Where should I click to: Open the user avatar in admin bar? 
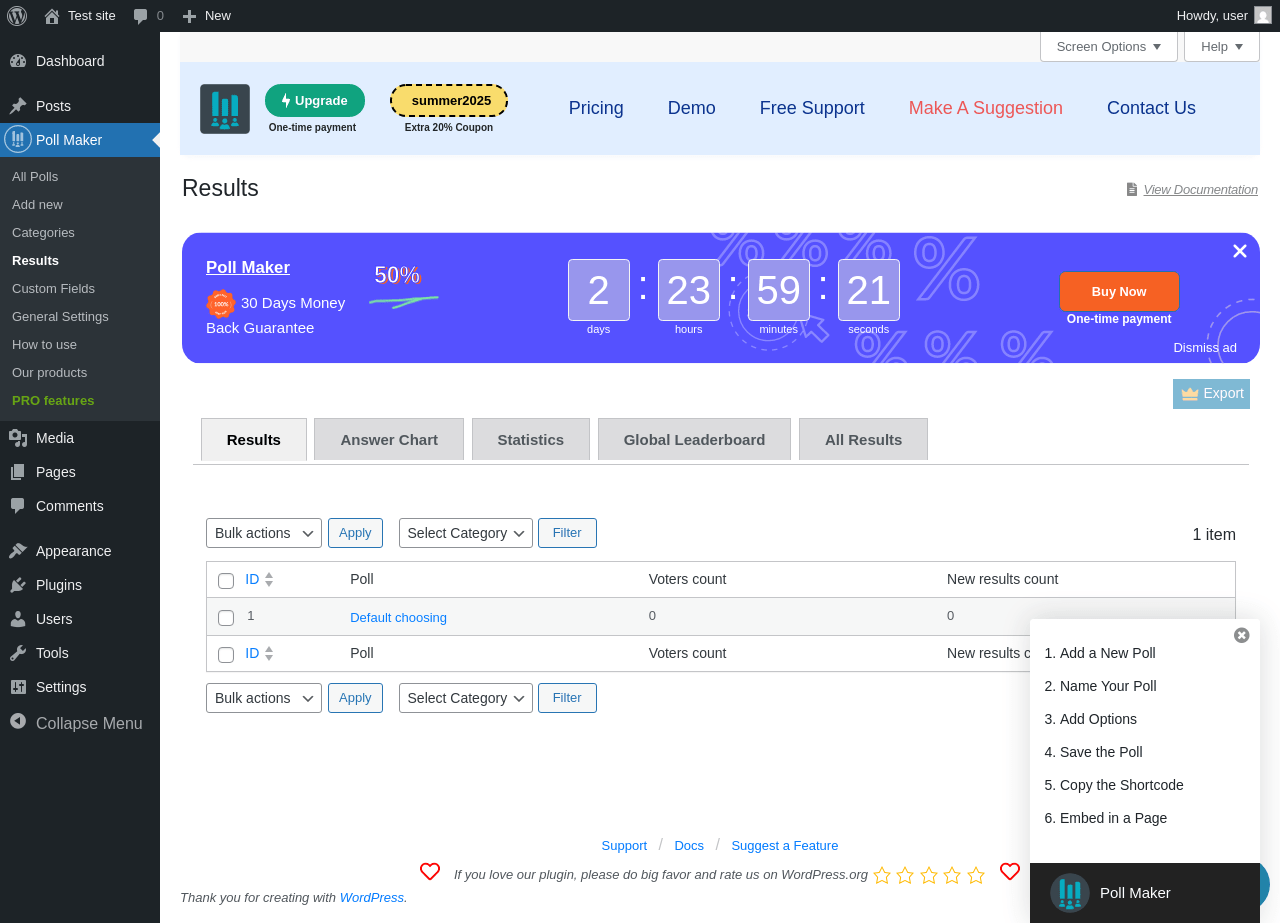[1263, 15]
